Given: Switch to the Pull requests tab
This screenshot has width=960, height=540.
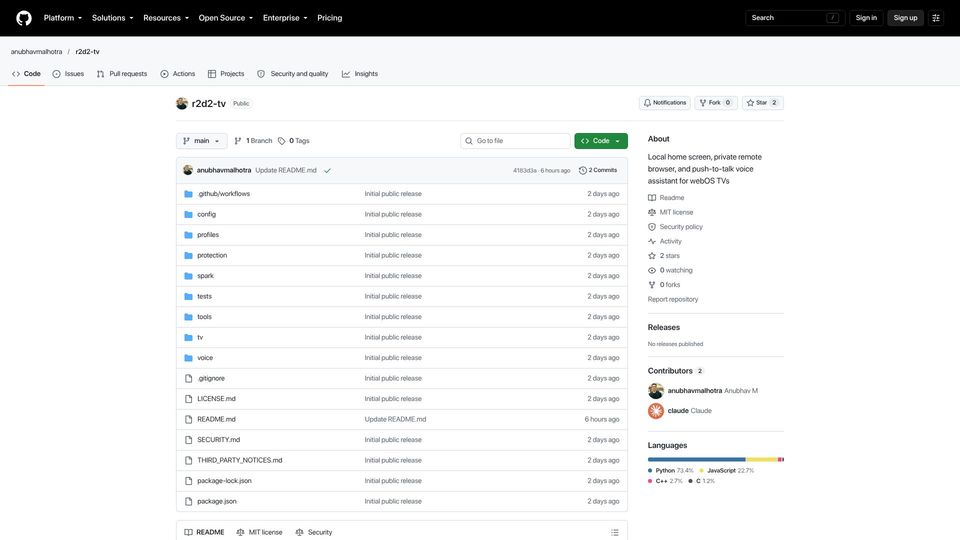Looking at the screenshot, I should click(122, 73).
